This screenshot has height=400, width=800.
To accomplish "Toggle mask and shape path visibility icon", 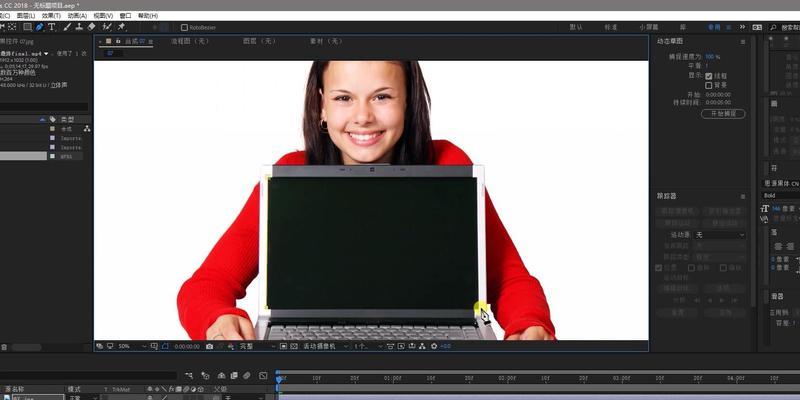I will 165,346.
